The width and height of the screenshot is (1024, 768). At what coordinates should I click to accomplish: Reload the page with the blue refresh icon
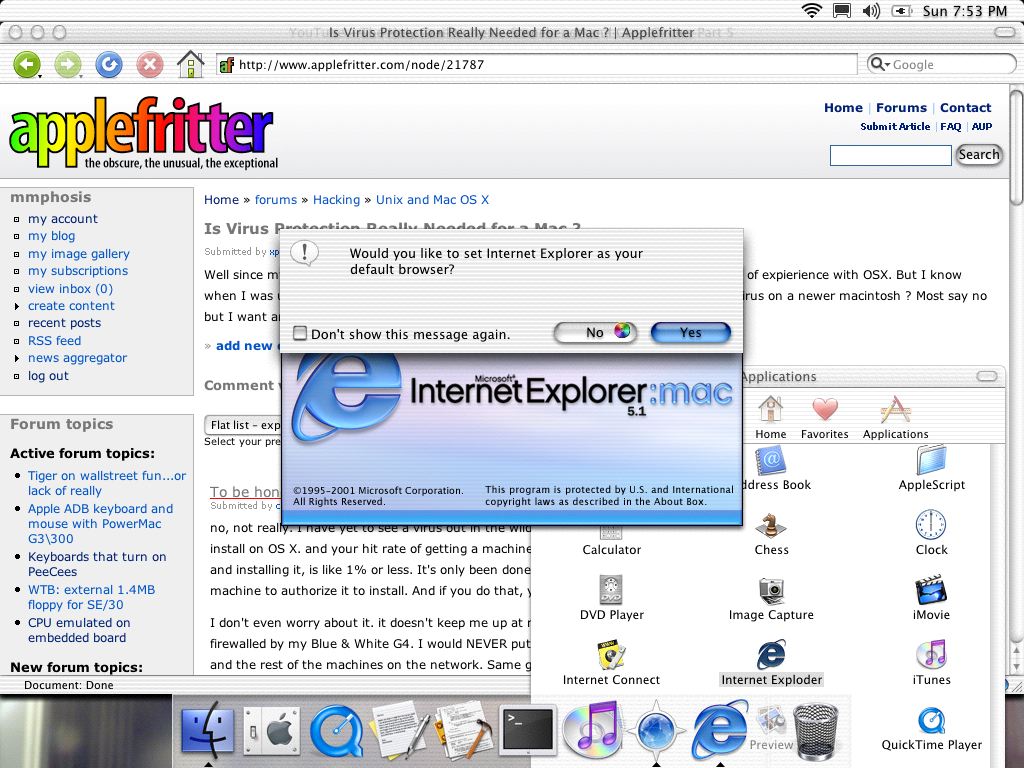(x=109, y=65)
